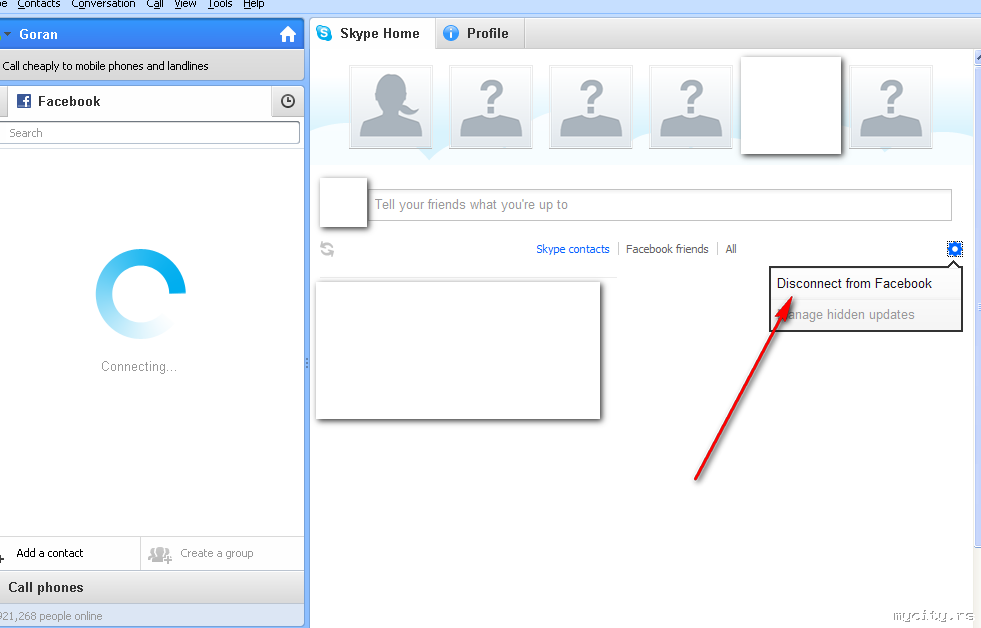Open the Recent history clock icon
981x628 pixels.
coord(288,101)
